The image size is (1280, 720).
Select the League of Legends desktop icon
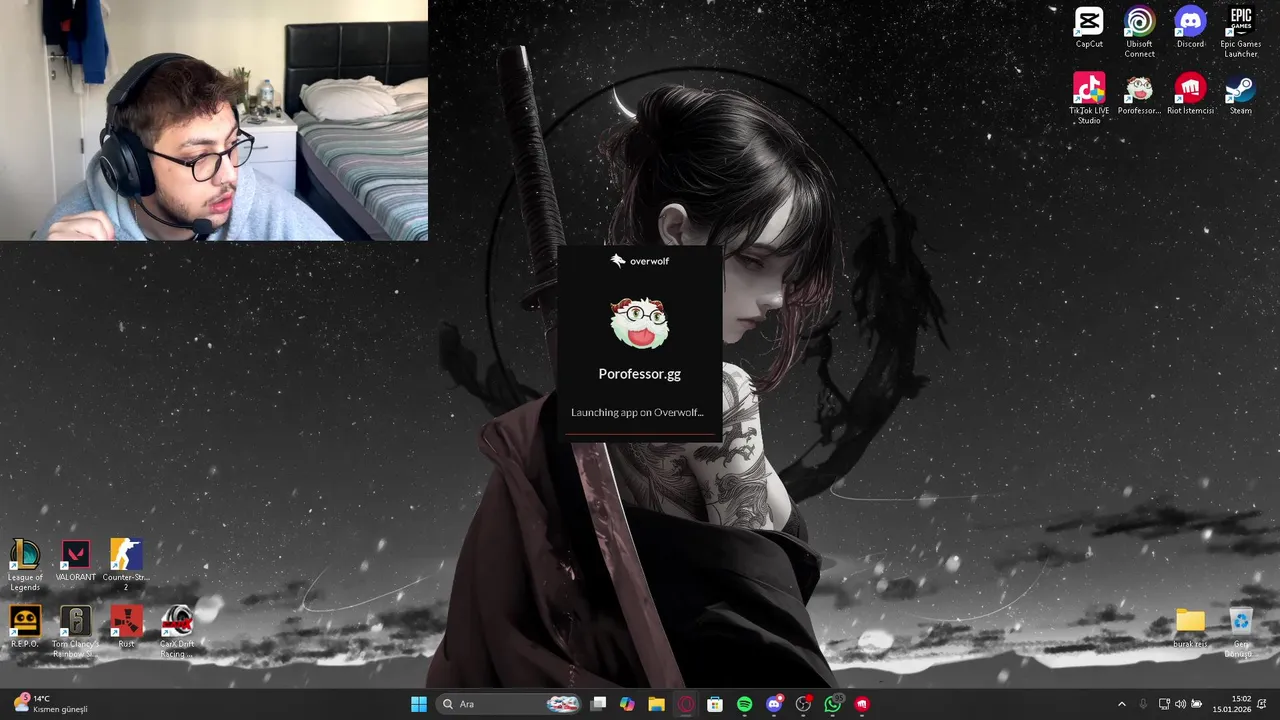pyautogui.click(x=25, y=565)
